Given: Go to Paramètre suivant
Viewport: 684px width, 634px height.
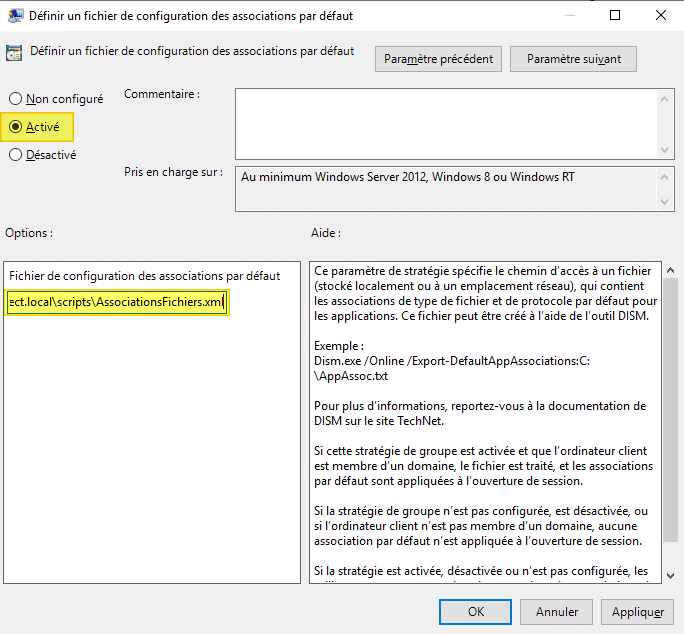Looking at the screenshot, I should click(x=573, y=59).
